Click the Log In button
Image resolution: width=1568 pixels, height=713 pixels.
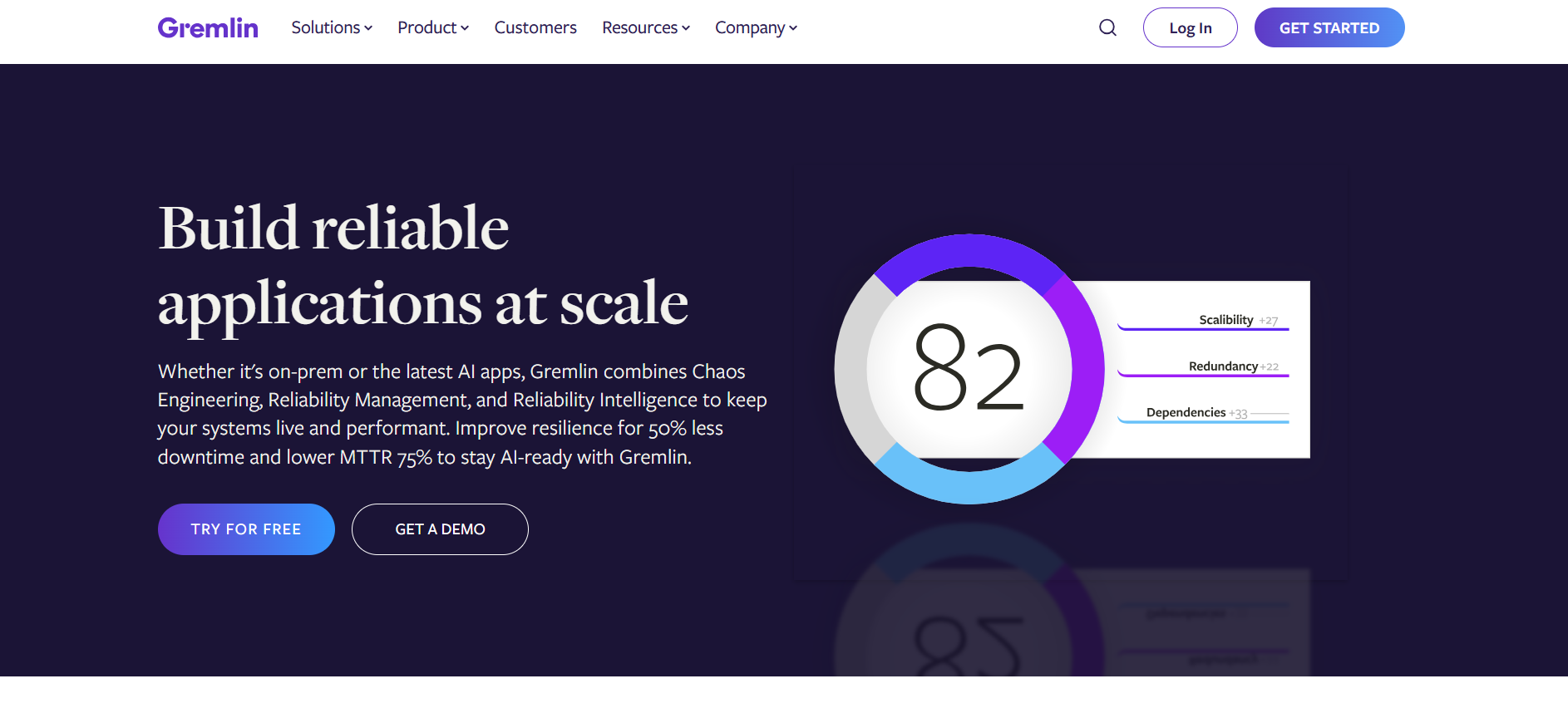[1190, 27]
